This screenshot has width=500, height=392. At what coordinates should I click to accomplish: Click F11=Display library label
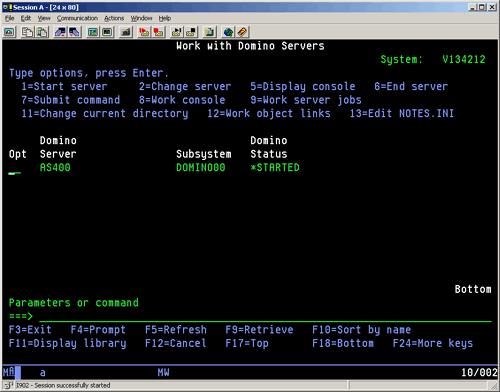point(68,343)
